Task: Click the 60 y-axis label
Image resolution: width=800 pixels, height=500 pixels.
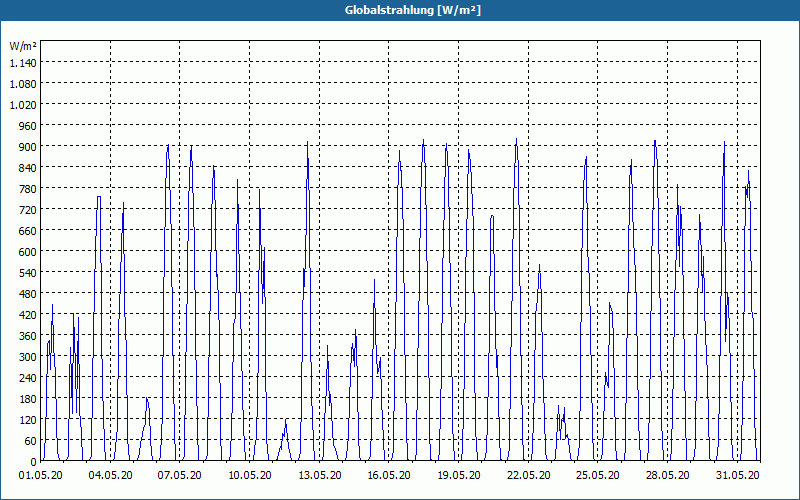Action: coord(31,441)
